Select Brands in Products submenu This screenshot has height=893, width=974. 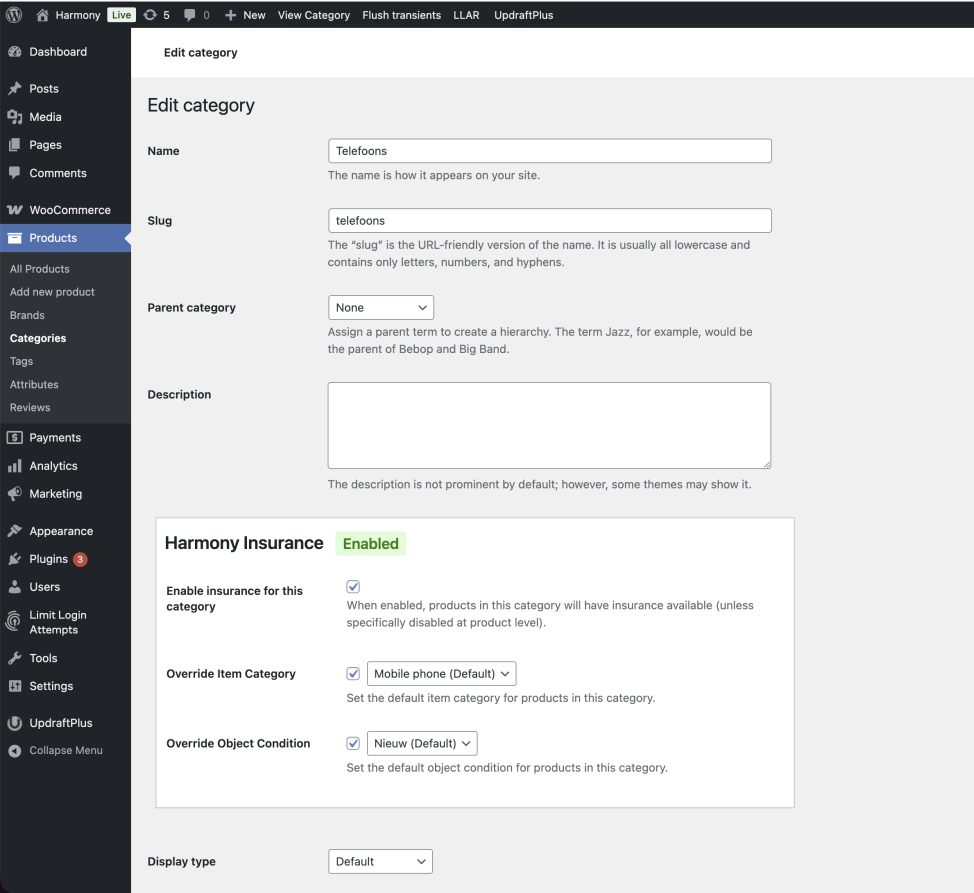pos(27,315)
